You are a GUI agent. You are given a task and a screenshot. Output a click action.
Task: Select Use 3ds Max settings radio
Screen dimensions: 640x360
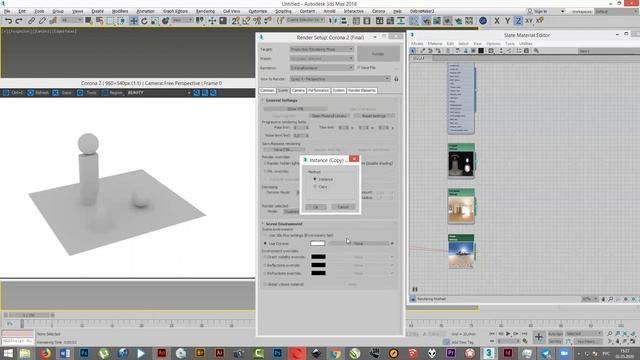tap(265, 236)
